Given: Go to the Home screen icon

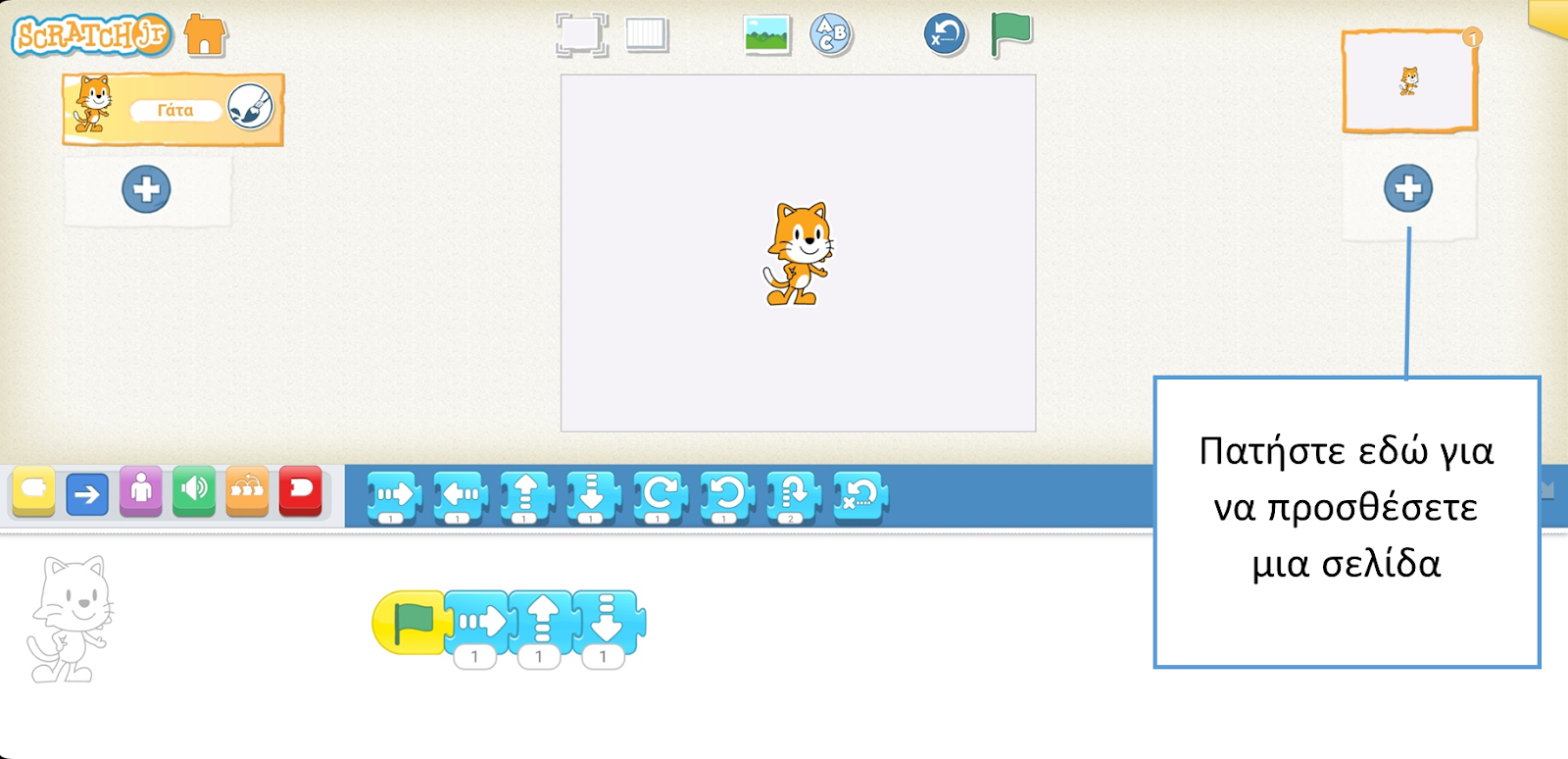Looking at the screenshot, I should (205, 35).
